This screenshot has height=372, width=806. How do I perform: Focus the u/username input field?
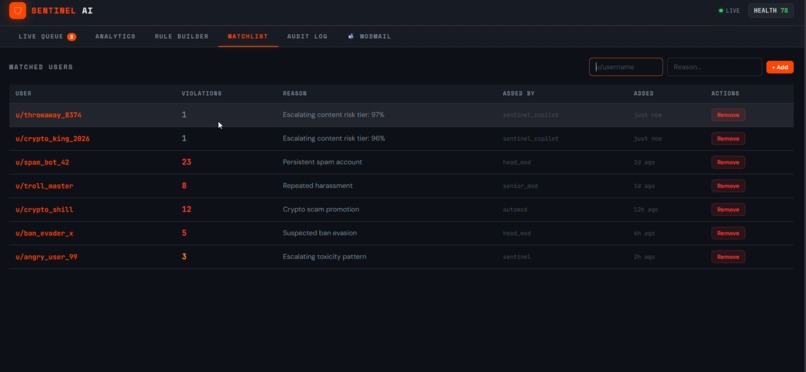point(626,67)
